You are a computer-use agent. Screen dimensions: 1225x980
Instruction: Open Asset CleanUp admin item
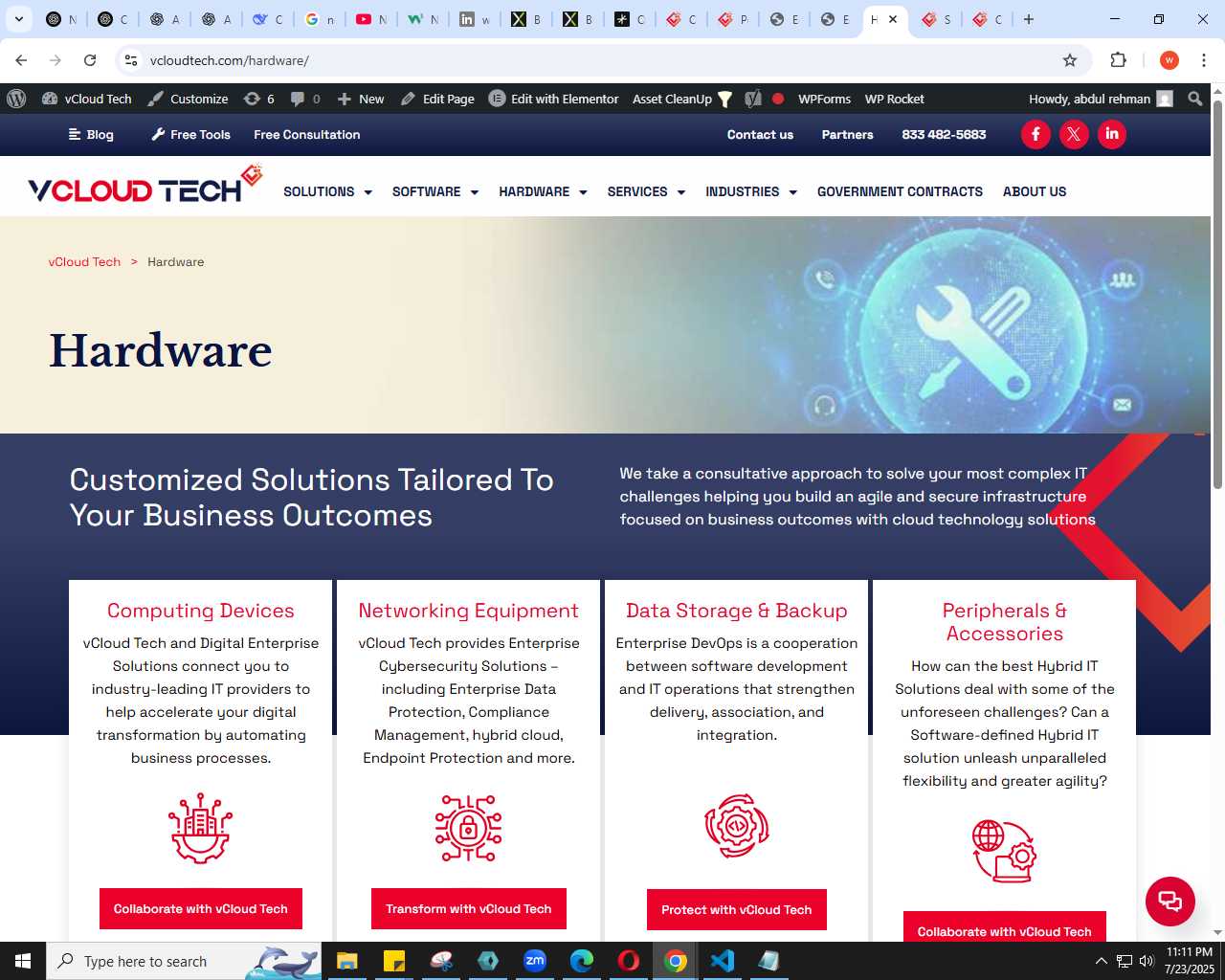coord(682,99)
